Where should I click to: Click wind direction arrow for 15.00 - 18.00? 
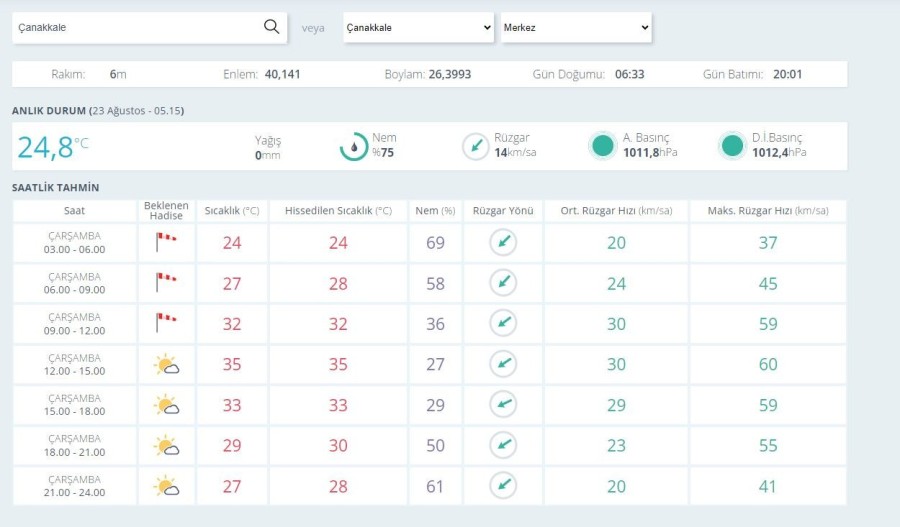[503, 405]
